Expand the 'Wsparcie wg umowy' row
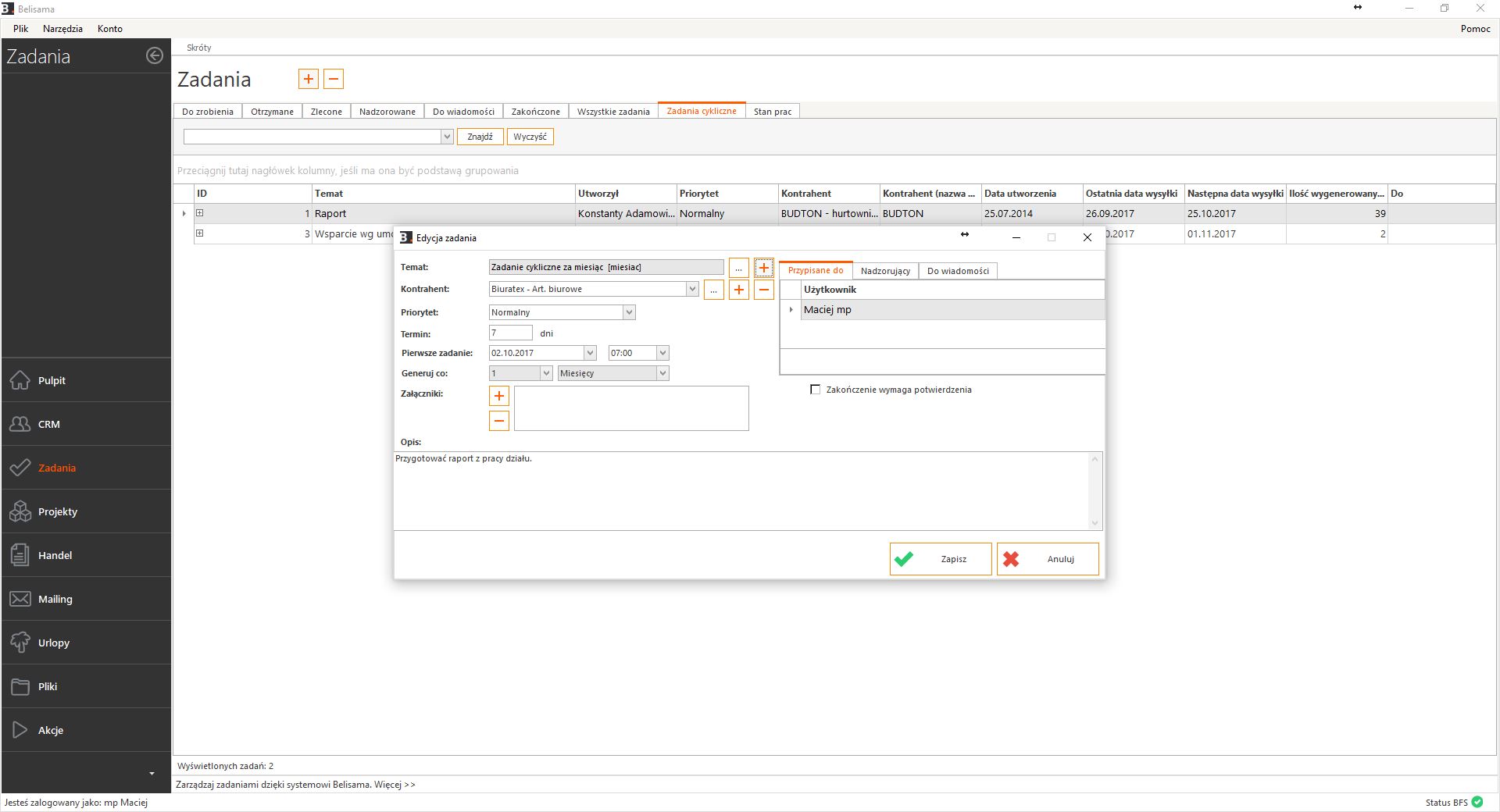 [200, 233]
